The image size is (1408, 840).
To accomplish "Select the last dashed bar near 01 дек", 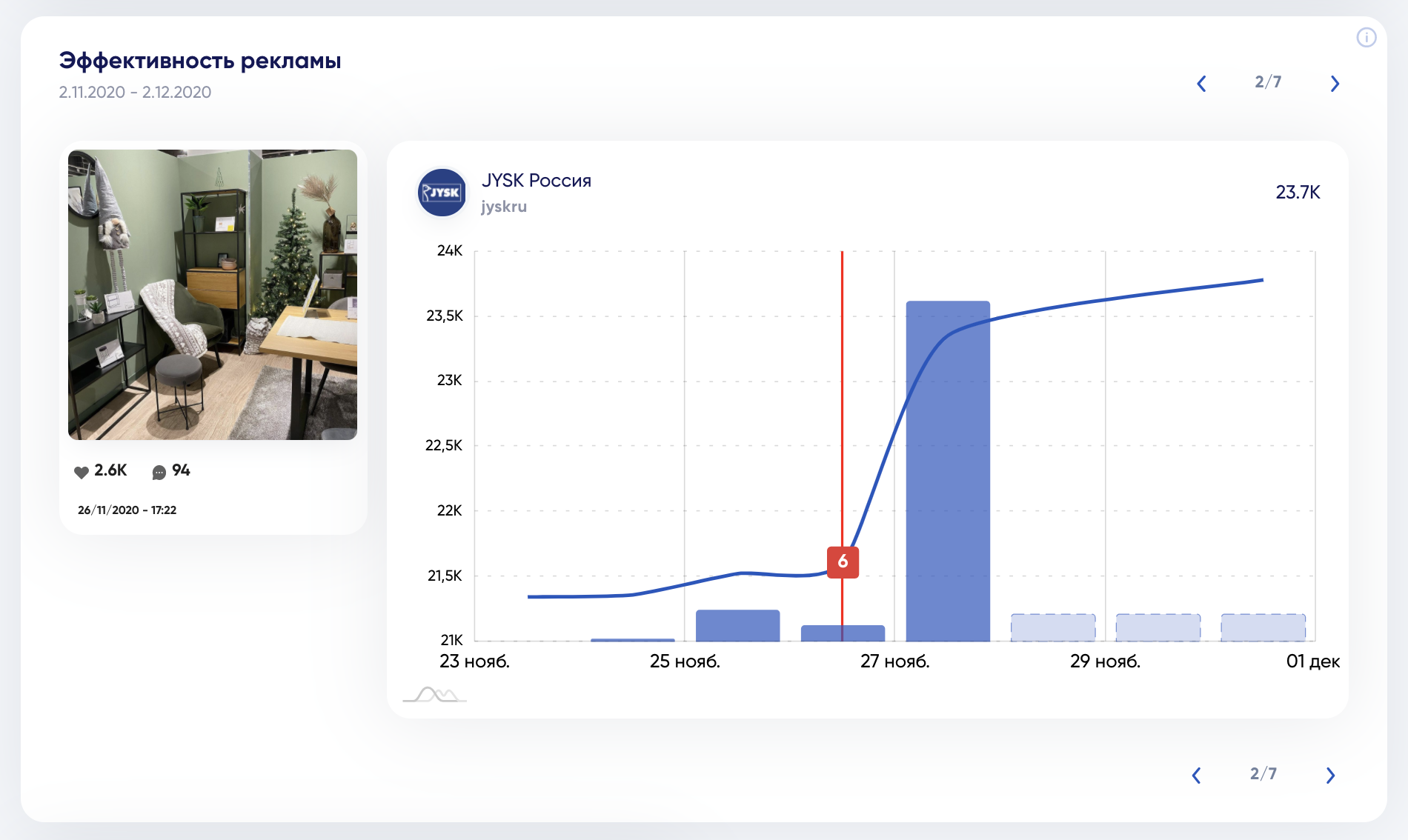I will click(x=1263, y=627).
